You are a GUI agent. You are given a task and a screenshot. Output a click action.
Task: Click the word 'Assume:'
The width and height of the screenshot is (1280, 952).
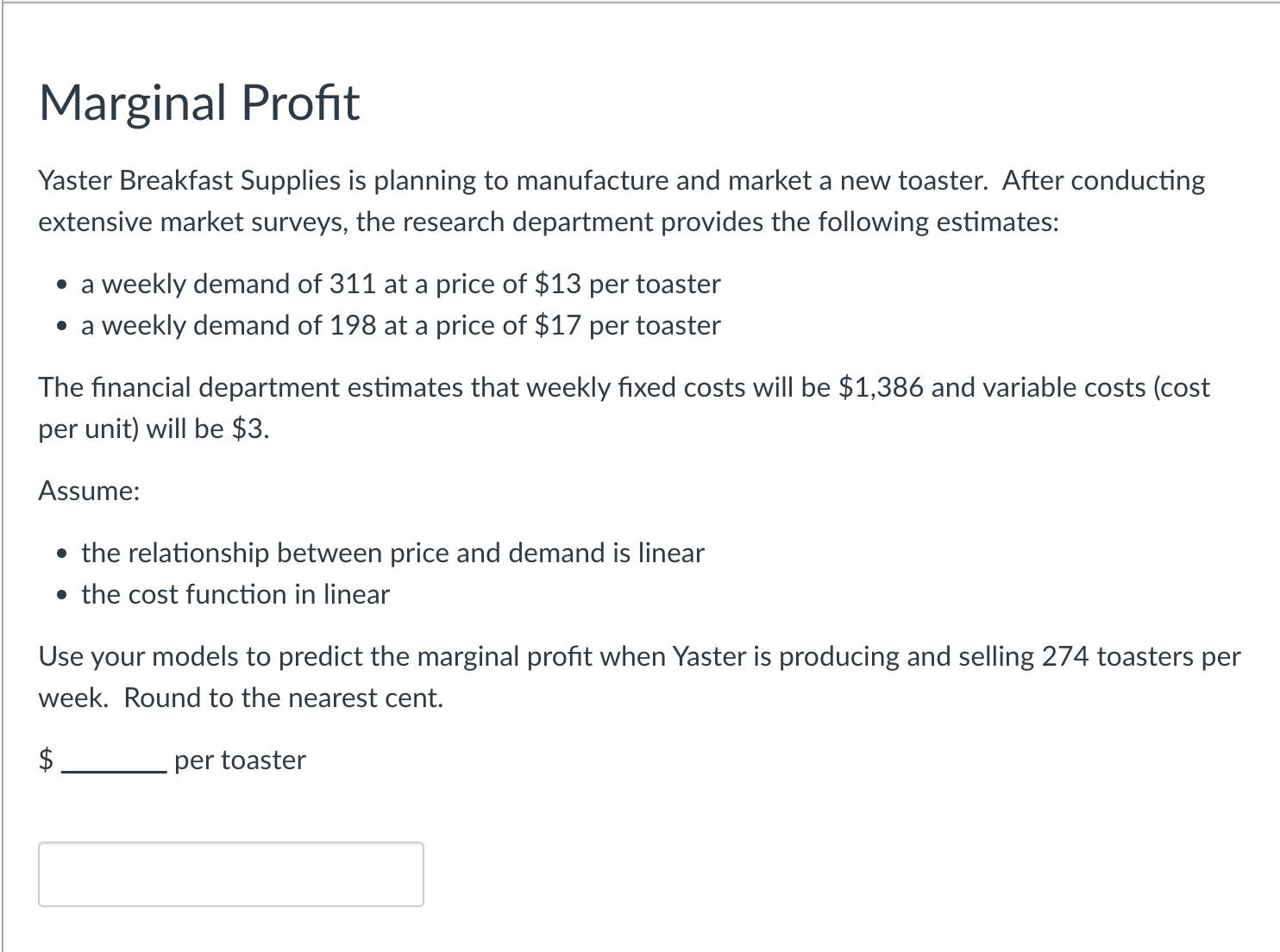coord(89,491)
